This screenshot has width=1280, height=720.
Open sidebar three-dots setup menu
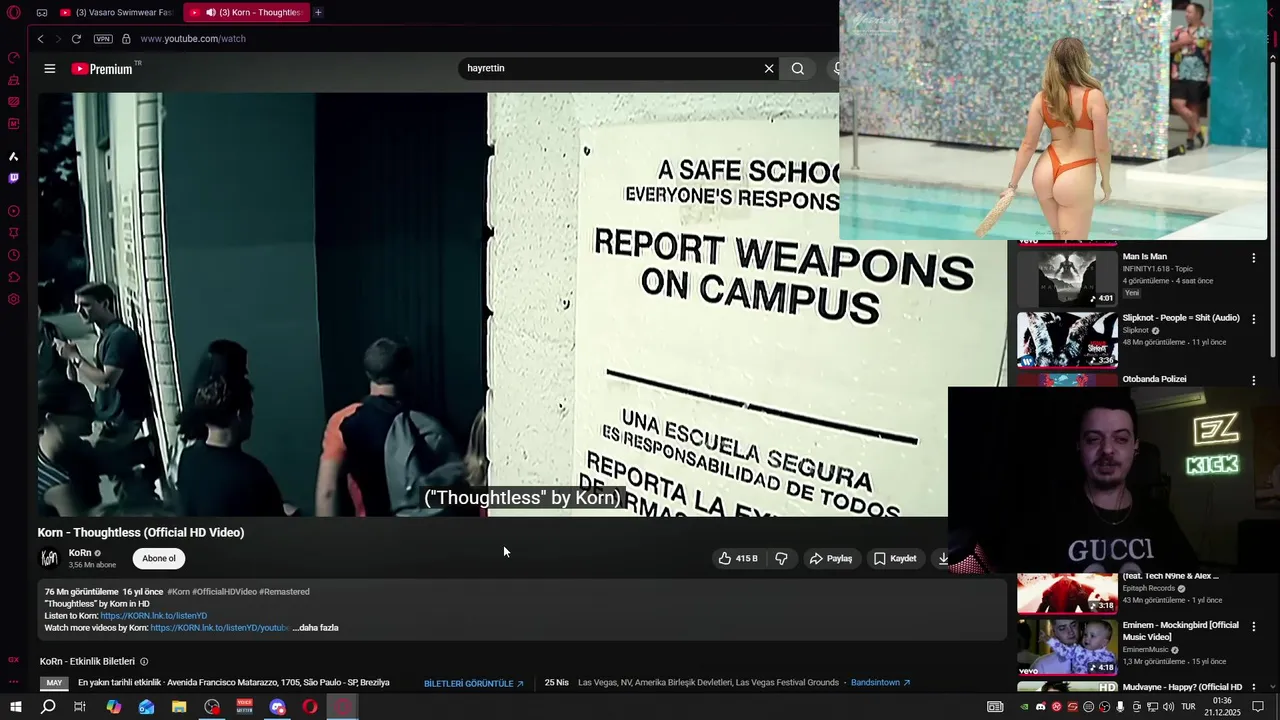tap(13, 682)
